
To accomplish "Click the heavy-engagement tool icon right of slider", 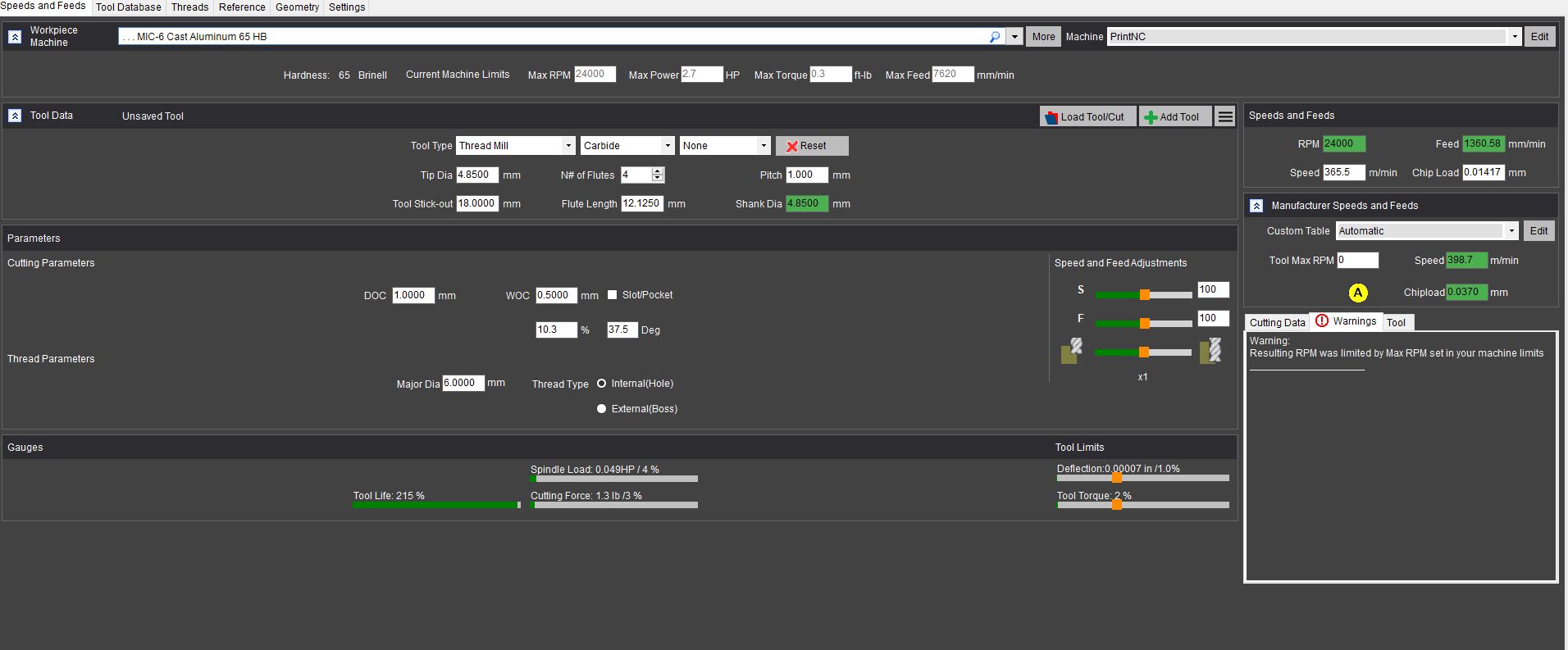I will [1210, 351].
